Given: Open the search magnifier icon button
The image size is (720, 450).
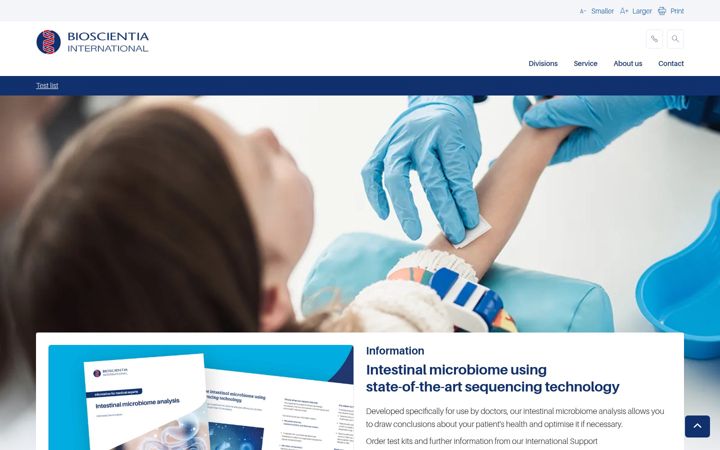Looking at the screenshot, I should click(x=675, y=39).
